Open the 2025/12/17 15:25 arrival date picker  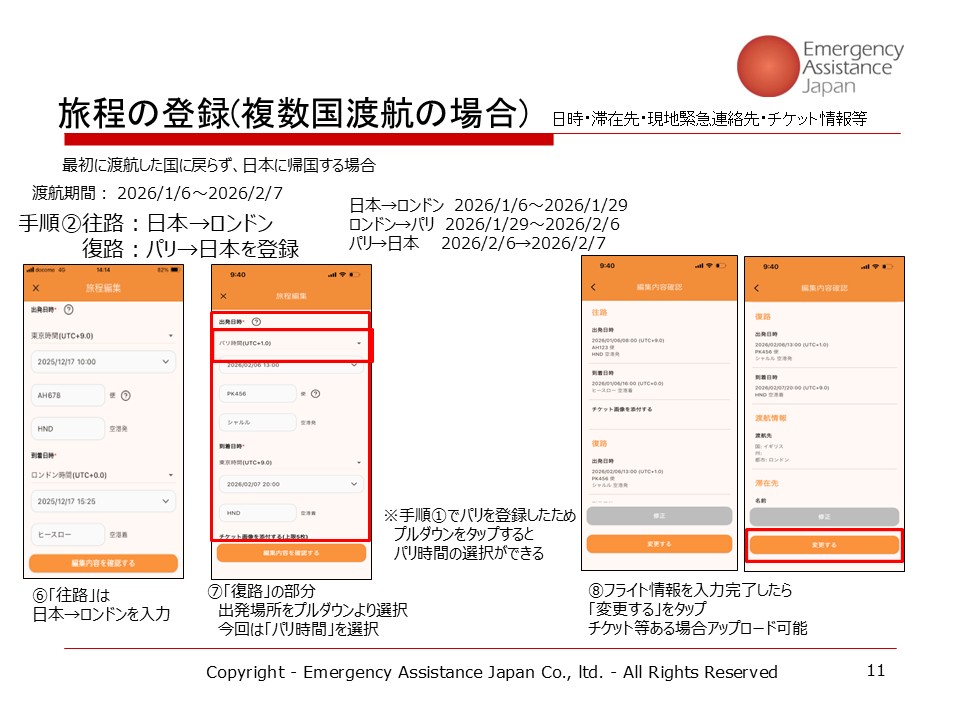102,500
